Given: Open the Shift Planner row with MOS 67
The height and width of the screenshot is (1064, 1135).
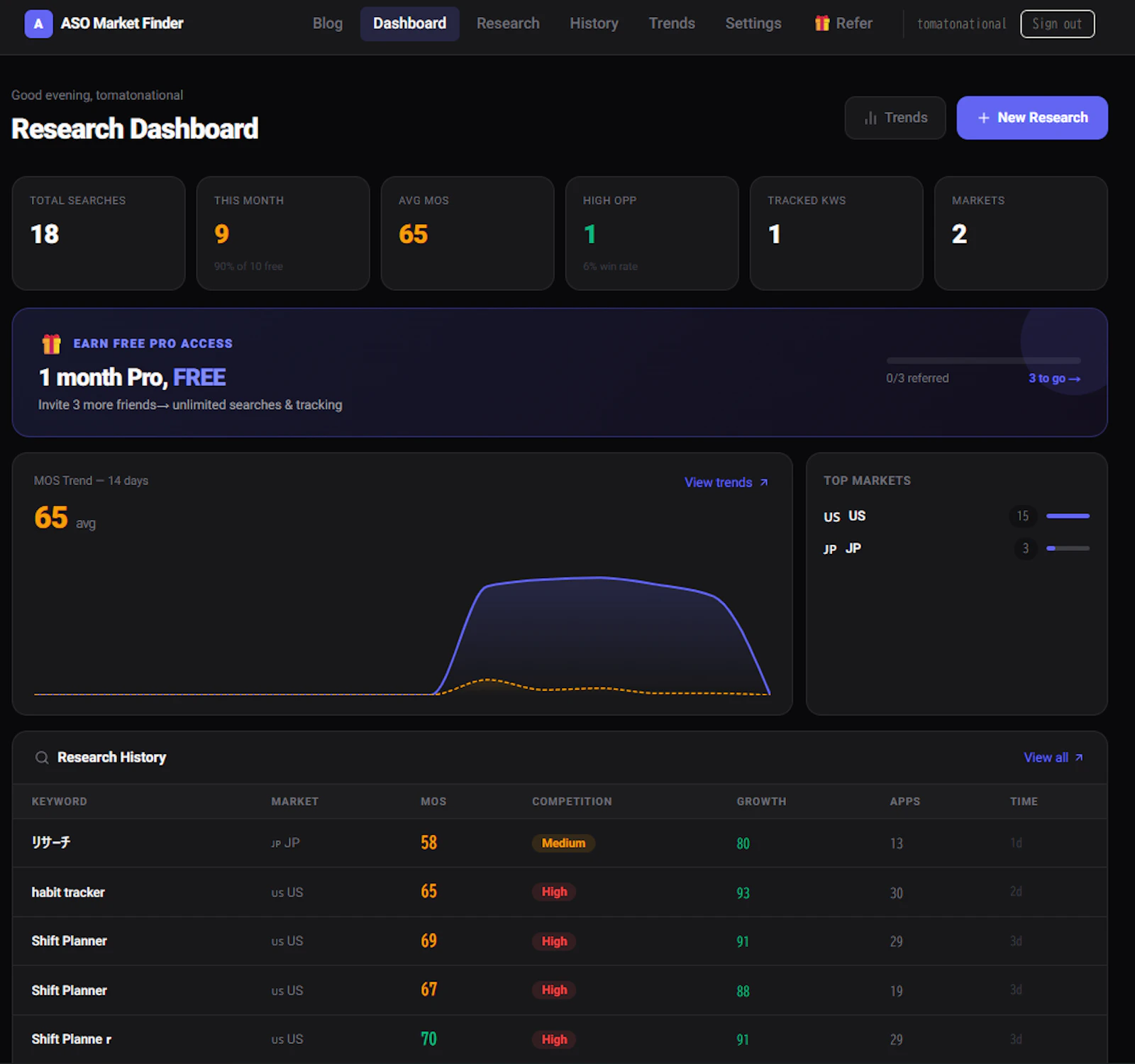Looking at the screenshot, I should click(560, 990).
